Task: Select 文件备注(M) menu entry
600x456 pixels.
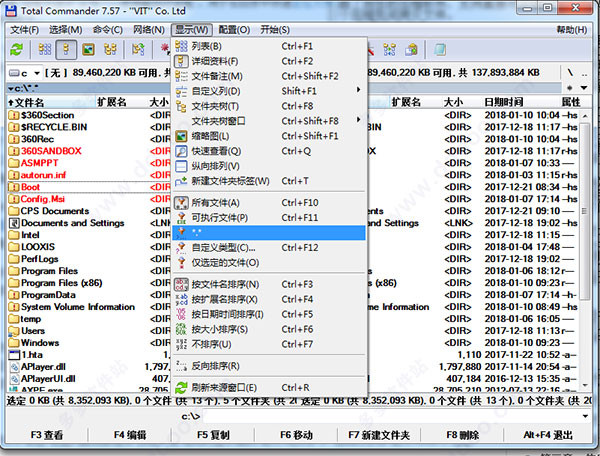Action: [269, 76]
